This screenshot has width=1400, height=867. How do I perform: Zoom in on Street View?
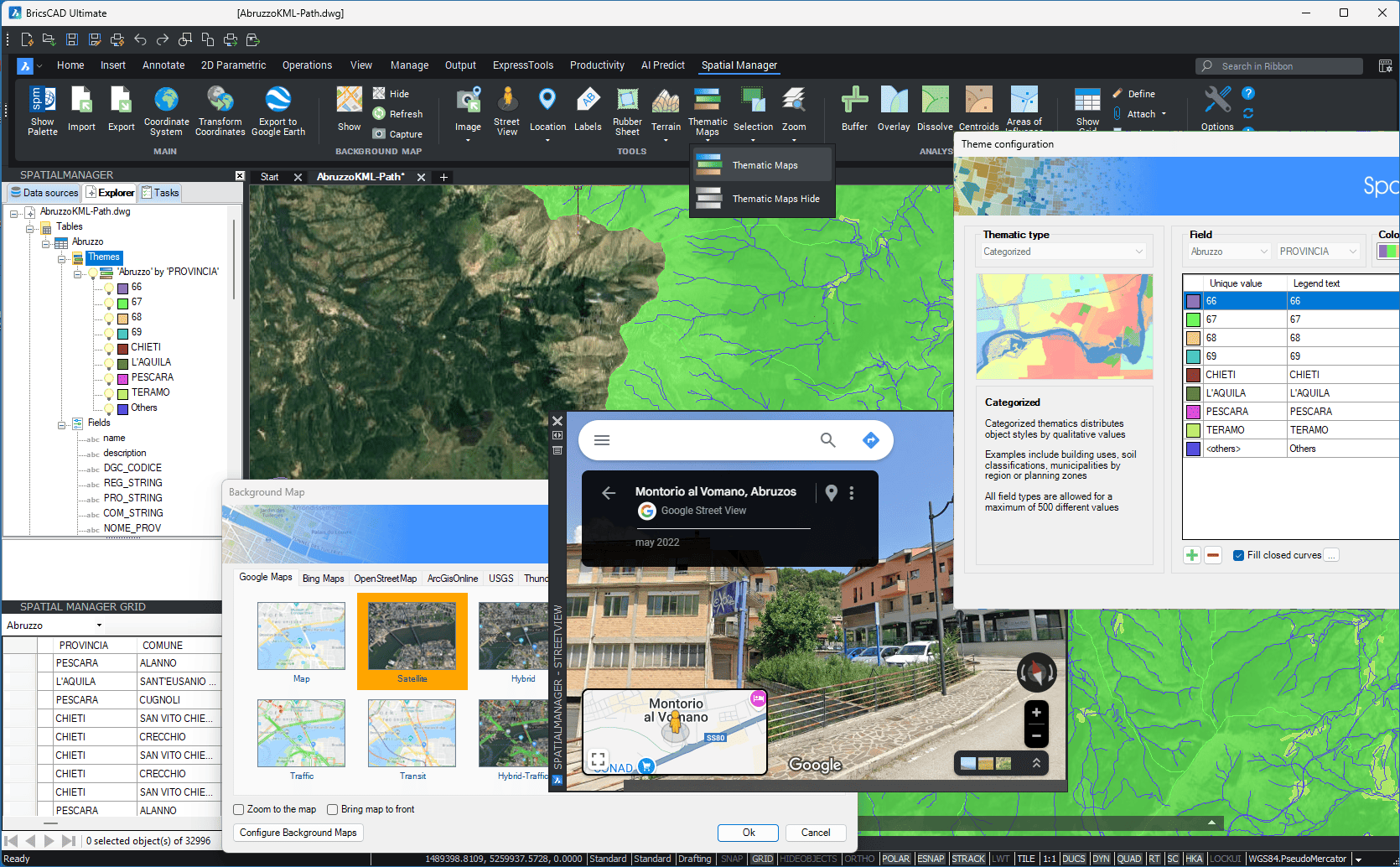click(x=1036, y=713)
